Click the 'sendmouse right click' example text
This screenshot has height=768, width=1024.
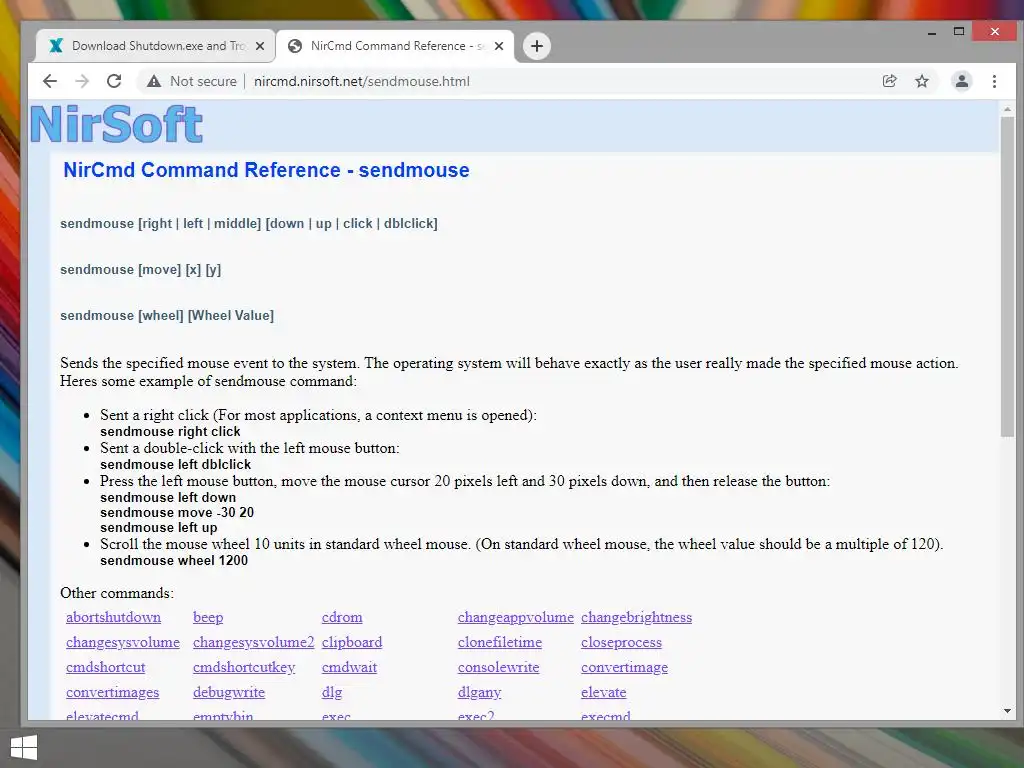(170, 431)
